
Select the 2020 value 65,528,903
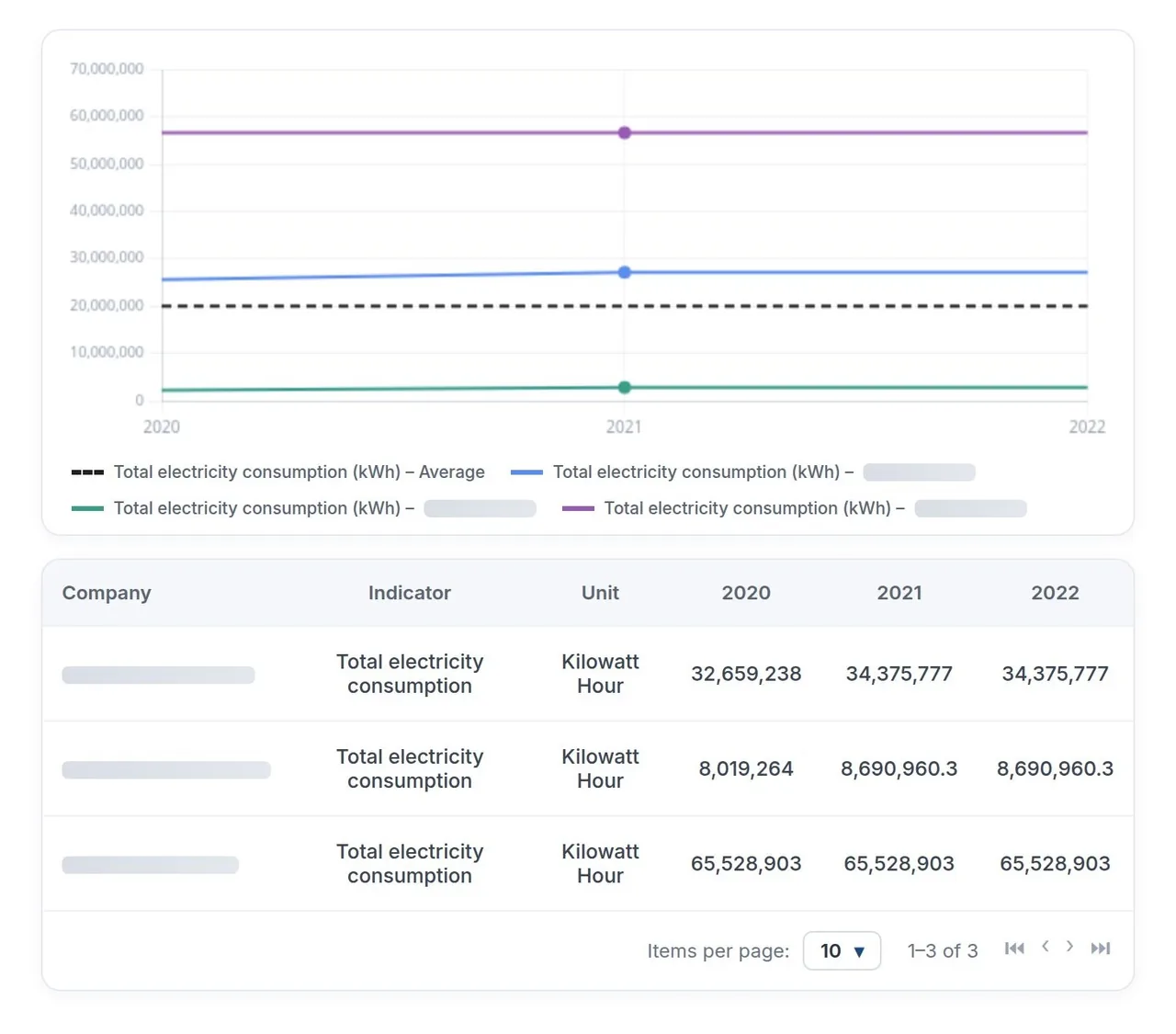pyautogui.click(x=746, y=864)
